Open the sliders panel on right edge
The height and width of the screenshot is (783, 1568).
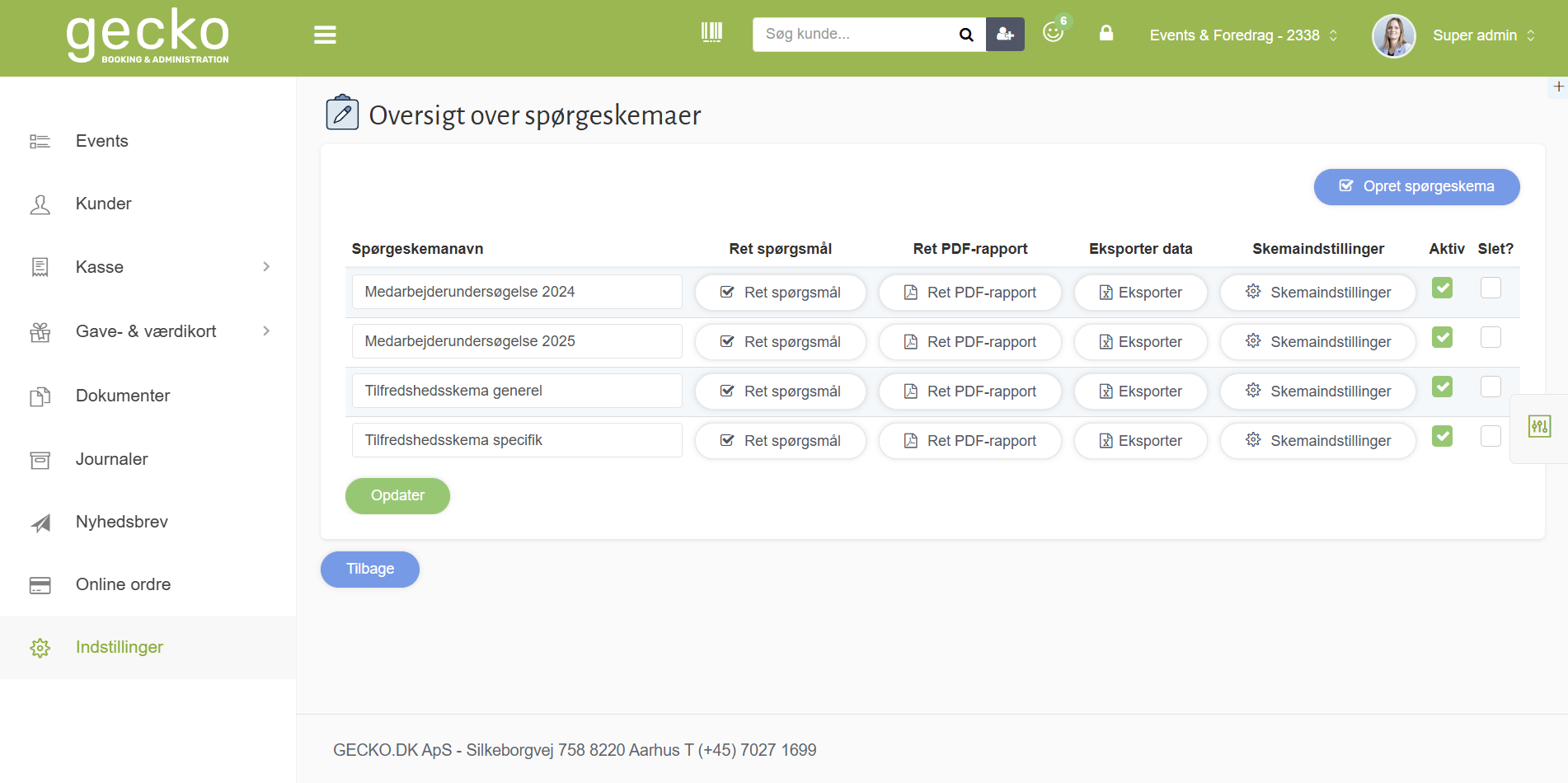(x=1539, y=427)
